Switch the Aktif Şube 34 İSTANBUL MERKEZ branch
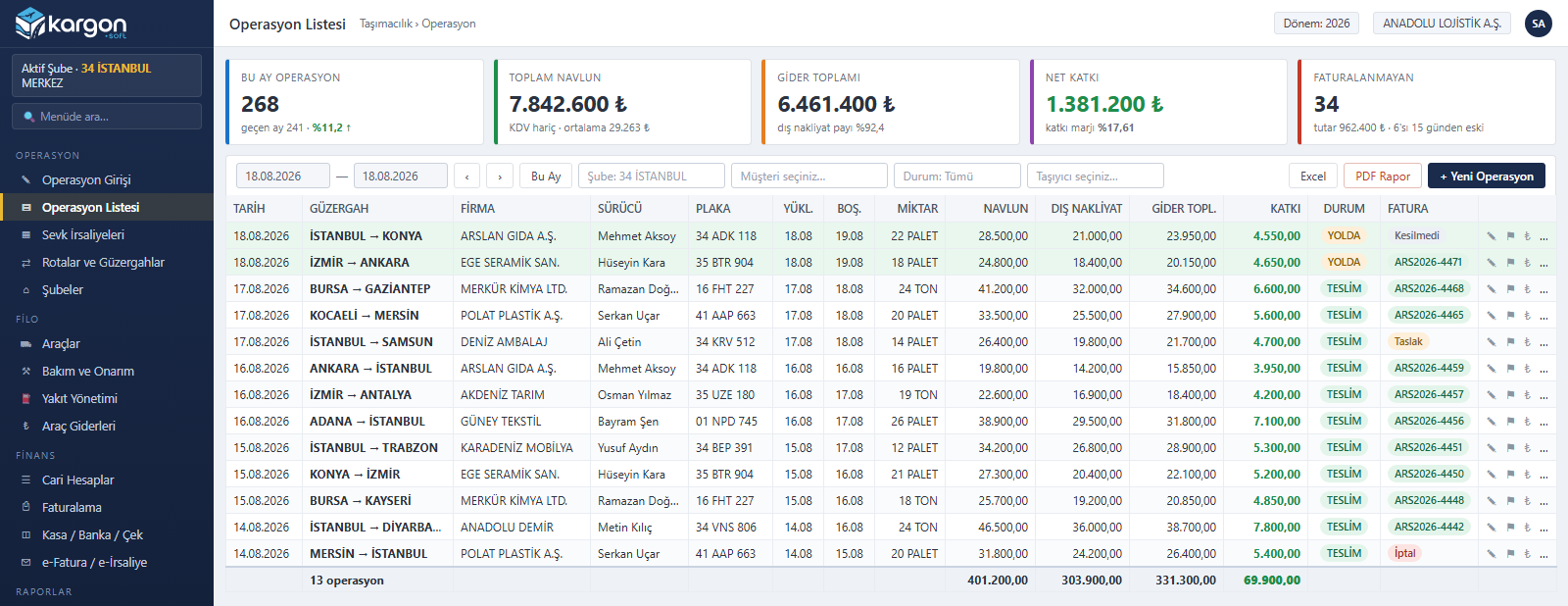Image resolution: width=1568 pixels, height=606 pixels. pos(107,76)
